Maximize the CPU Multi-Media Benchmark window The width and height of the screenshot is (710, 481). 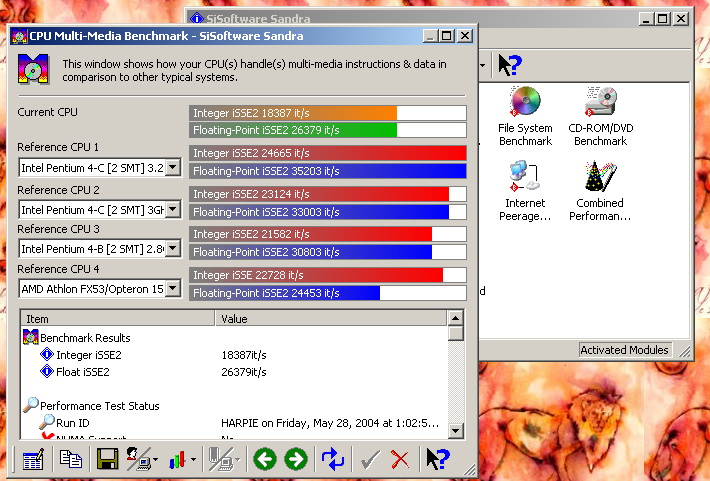pyautogui.click(x=446, y=36)
